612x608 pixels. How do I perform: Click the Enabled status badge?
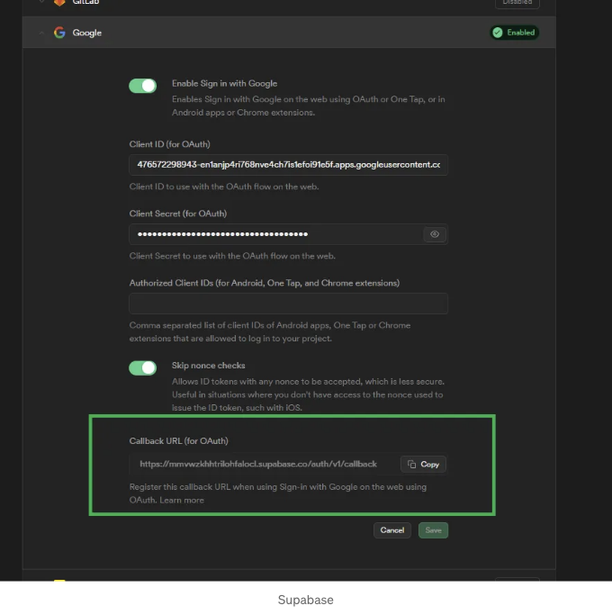point(514,32)
